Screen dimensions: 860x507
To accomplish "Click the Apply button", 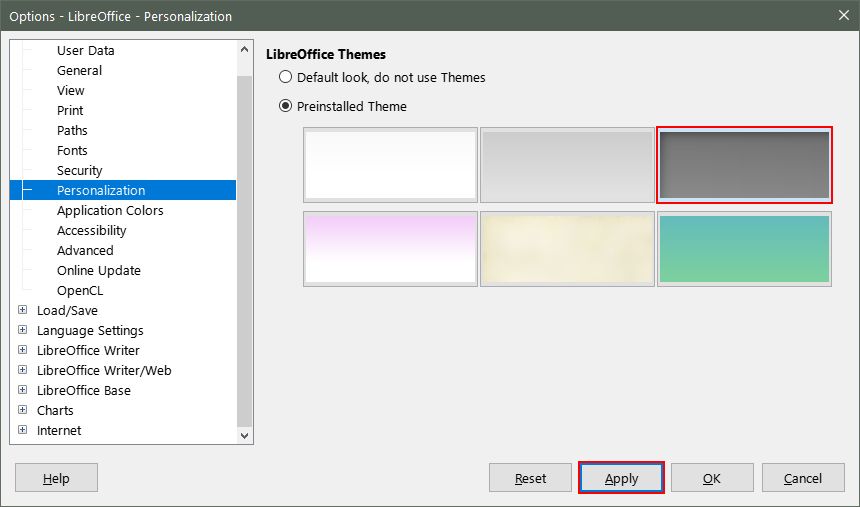I will [621, 478].
